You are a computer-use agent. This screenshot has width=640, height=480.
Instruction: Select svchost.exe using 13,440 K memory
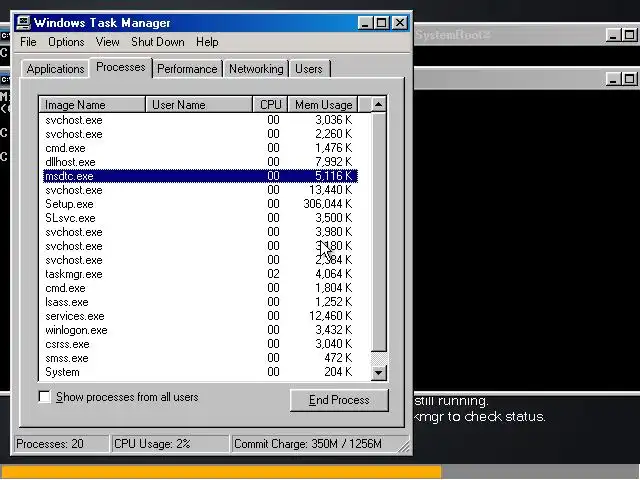pos(200,190)
